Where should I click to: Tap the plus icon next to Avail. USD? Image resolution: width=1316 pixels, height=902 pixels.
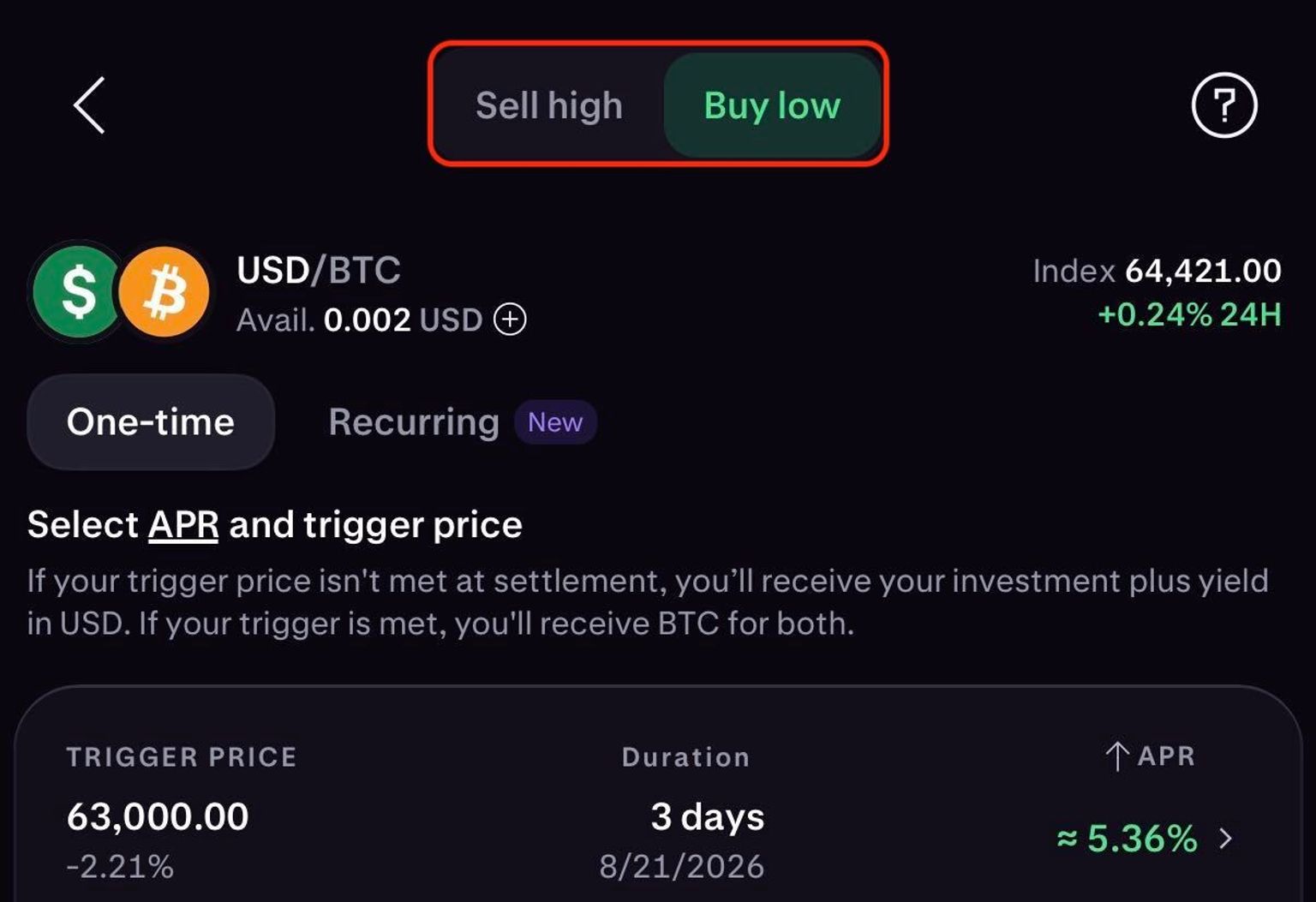click(510, 320)
